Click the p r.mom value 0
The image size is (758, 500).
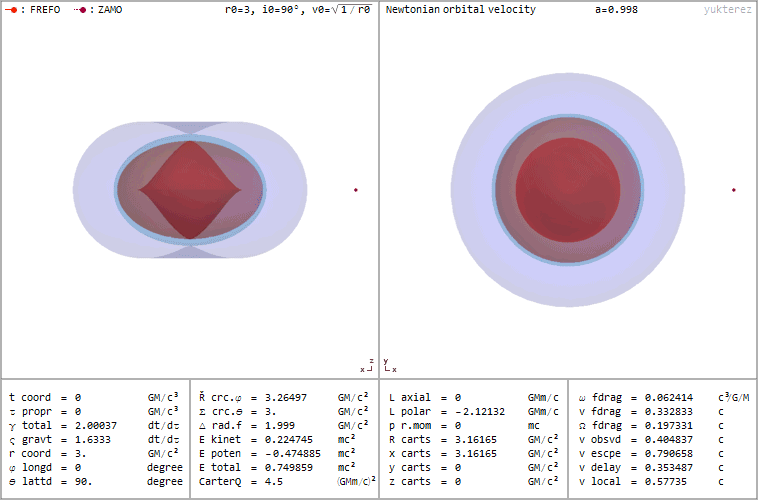tap(458, 426)
